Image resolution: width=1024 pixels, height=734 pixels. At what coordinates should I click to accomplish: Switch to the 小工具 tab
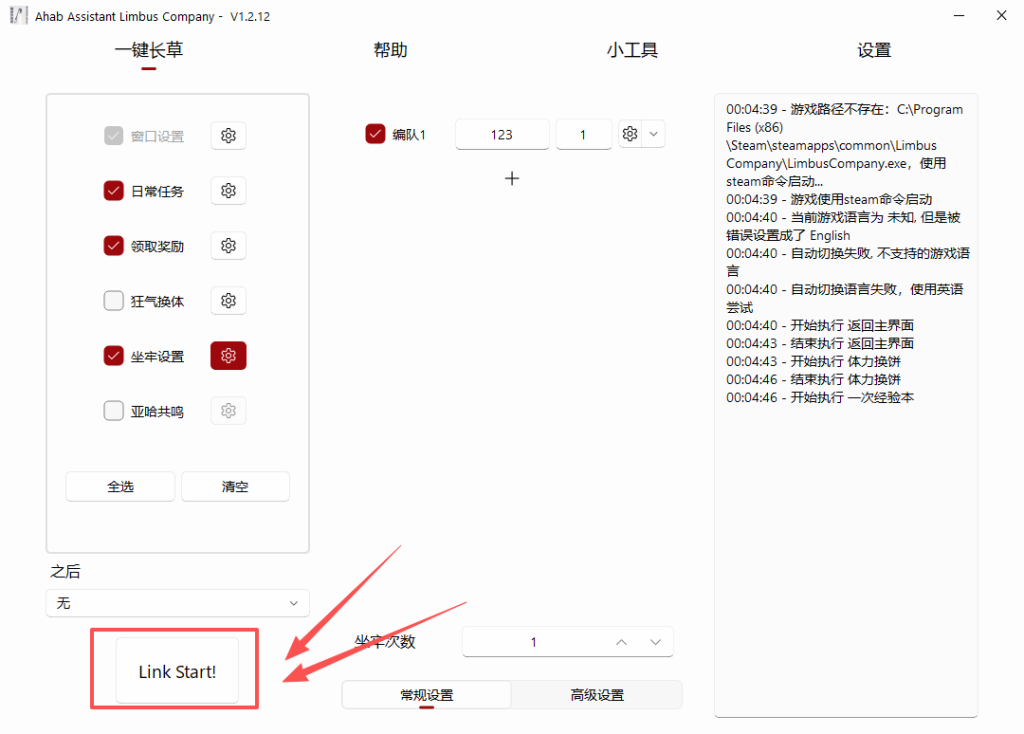(x=632, y=51)
